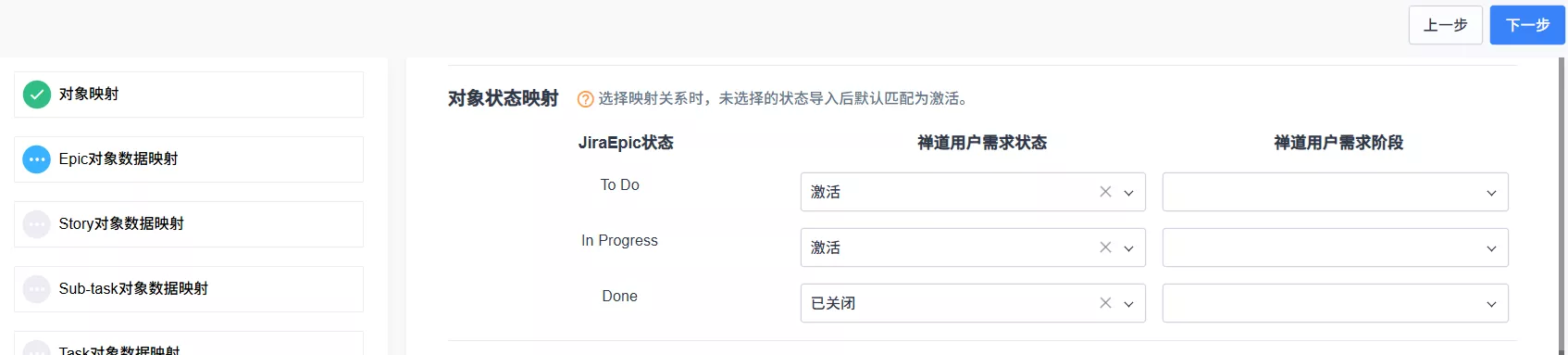Click the green checkmark icon beside 对象映射
The width and height of the screenshot is (1568, 355).
[36, 95]
